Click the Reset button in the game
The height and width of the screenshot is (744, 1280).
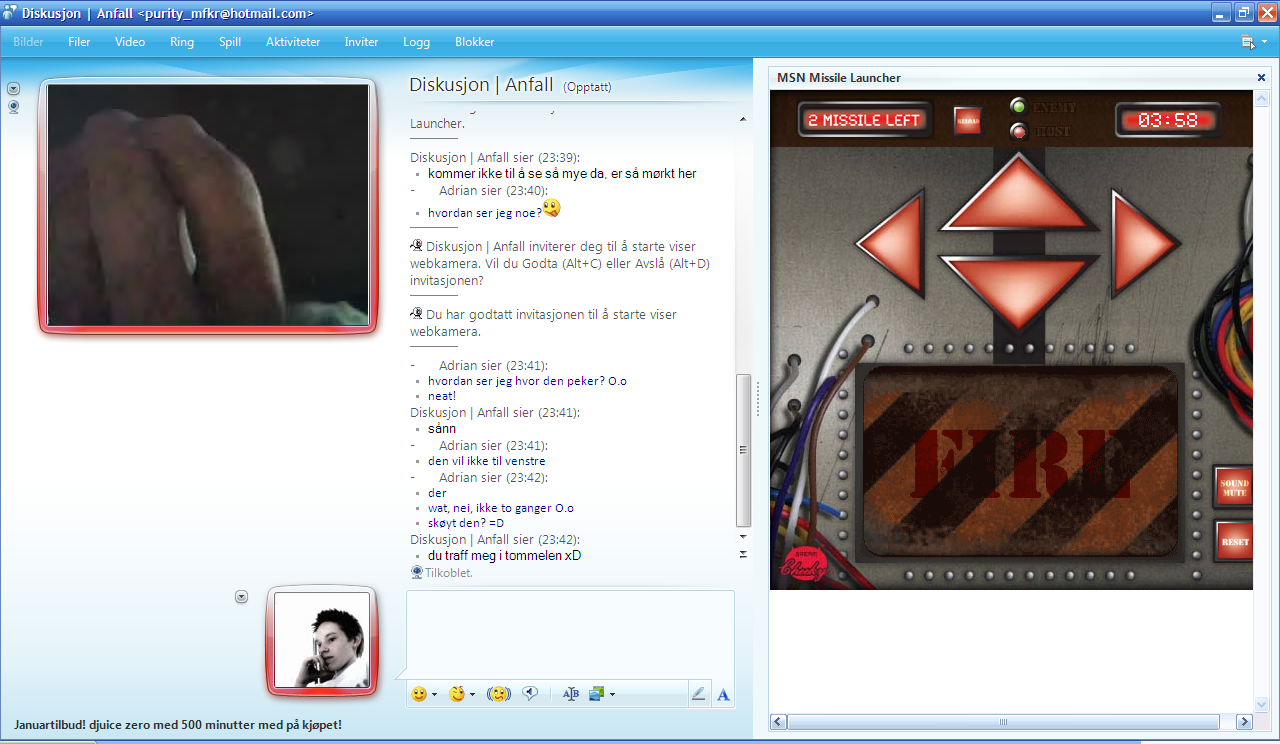point(1234,542)
